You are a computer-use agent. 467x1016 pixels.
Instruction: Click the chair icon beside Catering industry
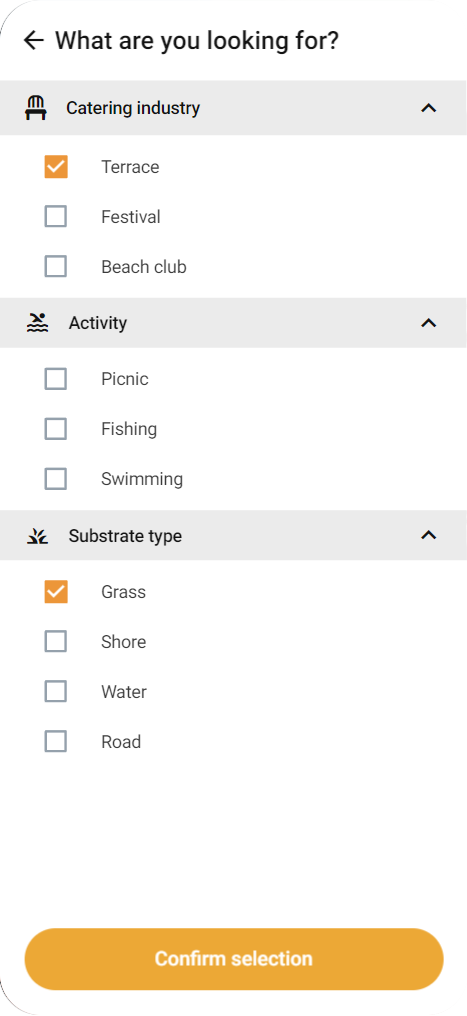tap(36, 108)
